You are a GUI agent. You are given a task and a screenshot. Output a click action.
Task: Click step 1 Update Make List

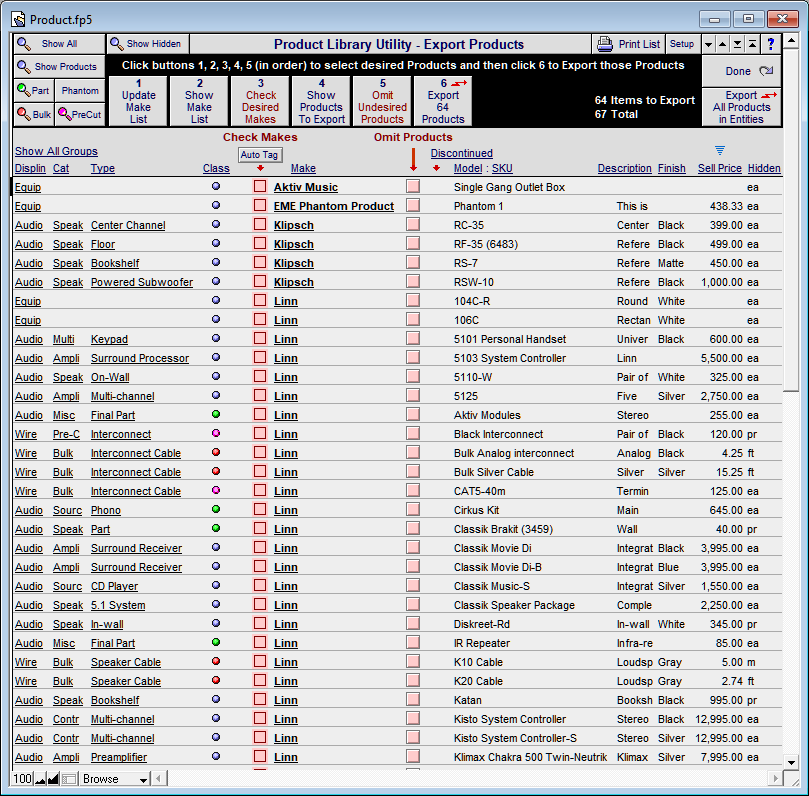(138, 101)
